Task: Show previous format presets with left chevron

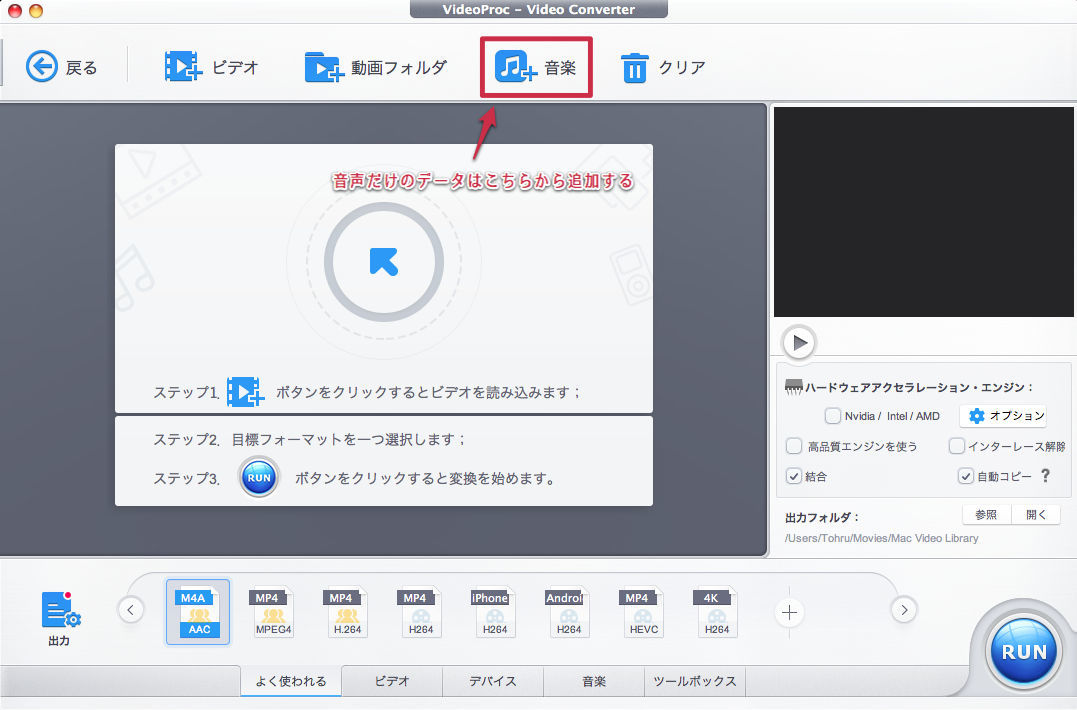Action: click(131, 609)
